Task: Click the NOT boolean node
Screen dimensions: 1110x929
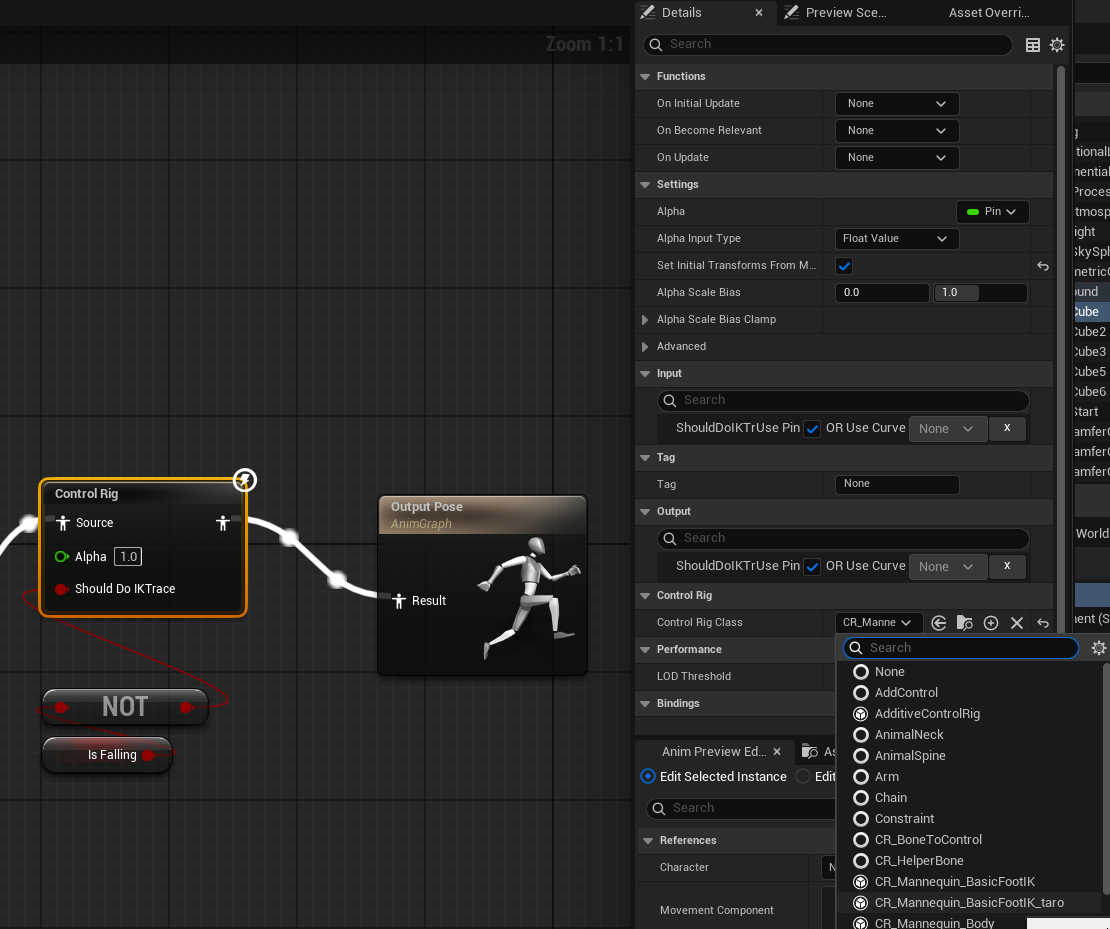Action: (125, 707)
